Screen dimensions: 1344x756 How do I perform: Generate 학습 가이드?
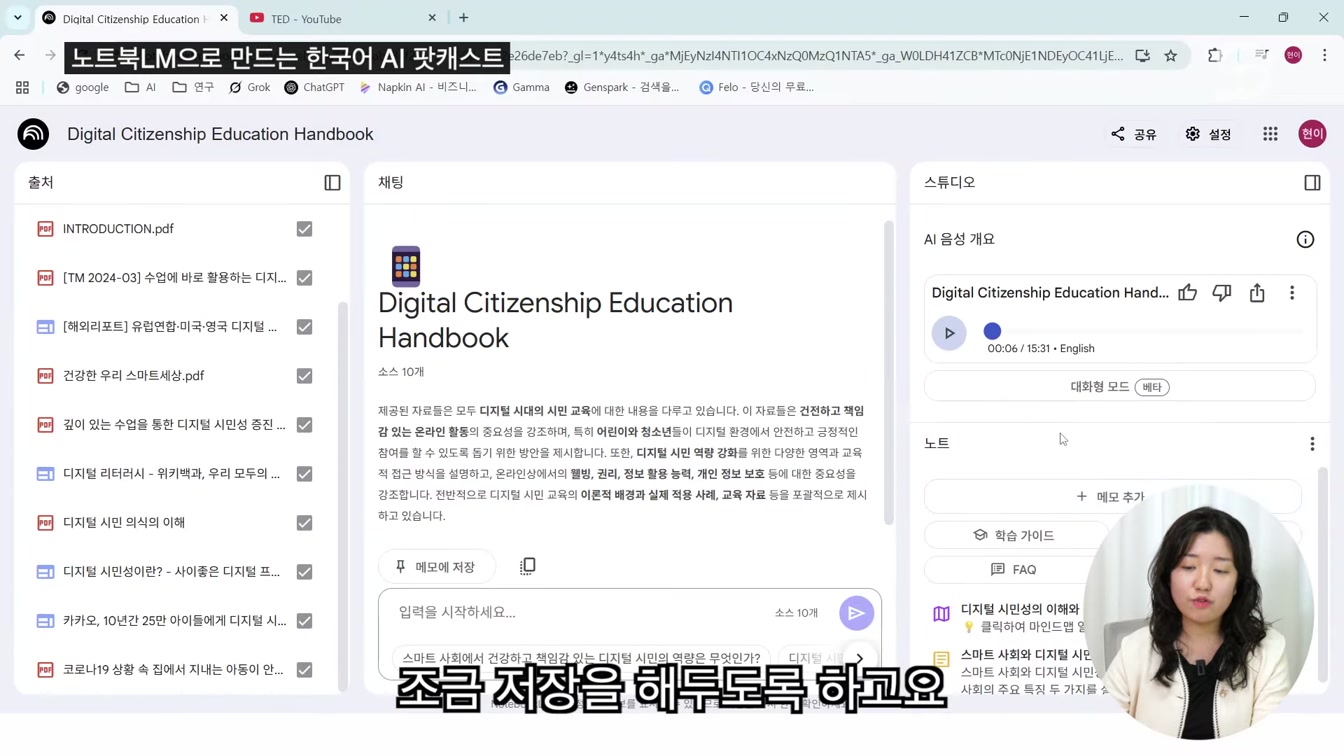pos(1014,536)
